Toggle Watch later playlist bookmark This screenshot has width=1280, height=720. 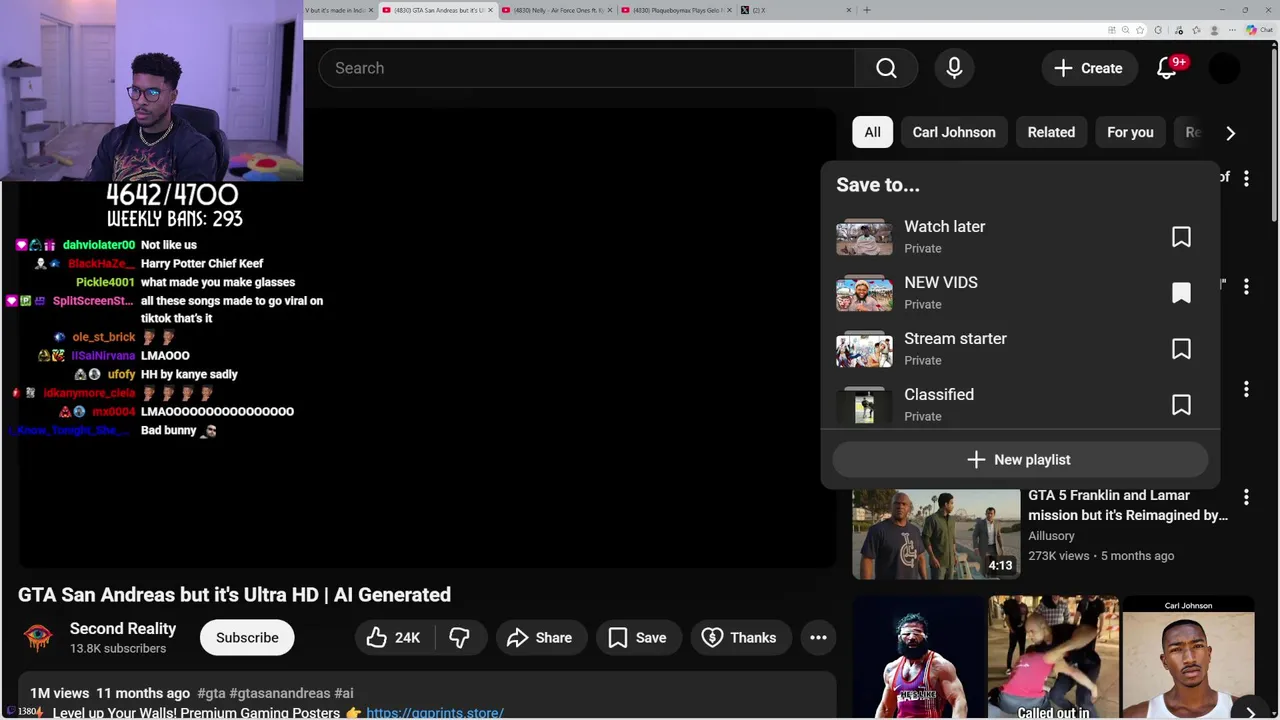tap(1181, 237)
